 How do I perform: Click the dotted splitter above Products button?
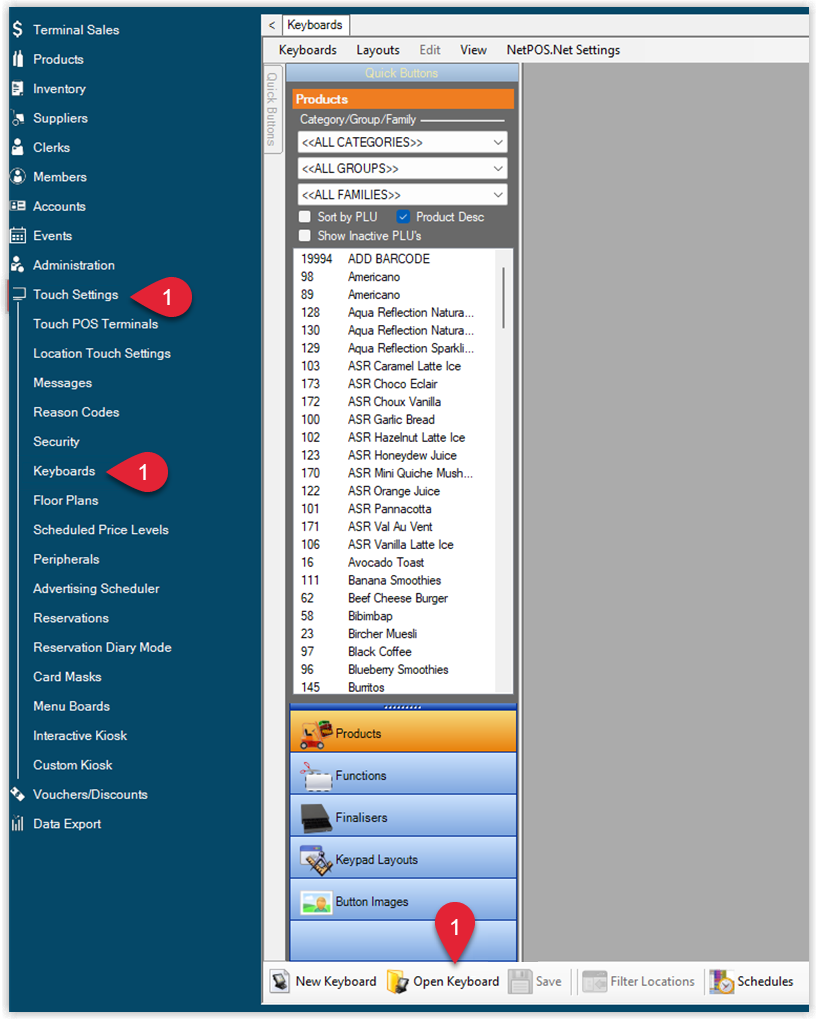click(403, 706)
